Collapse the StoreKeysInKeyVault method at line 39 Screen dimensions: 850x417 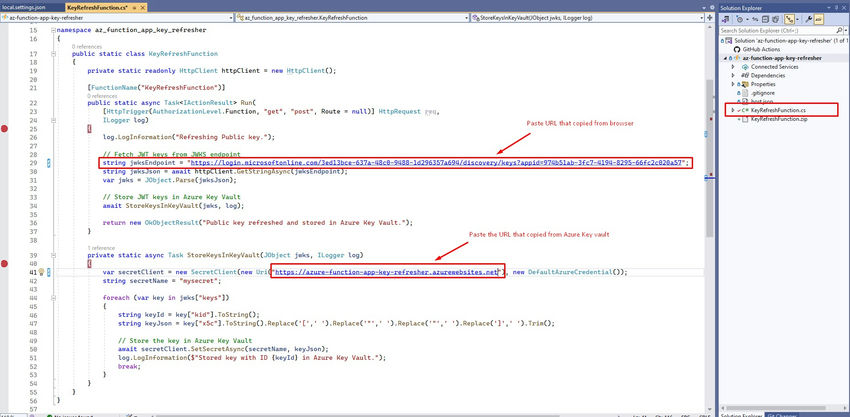coord(53,255)
